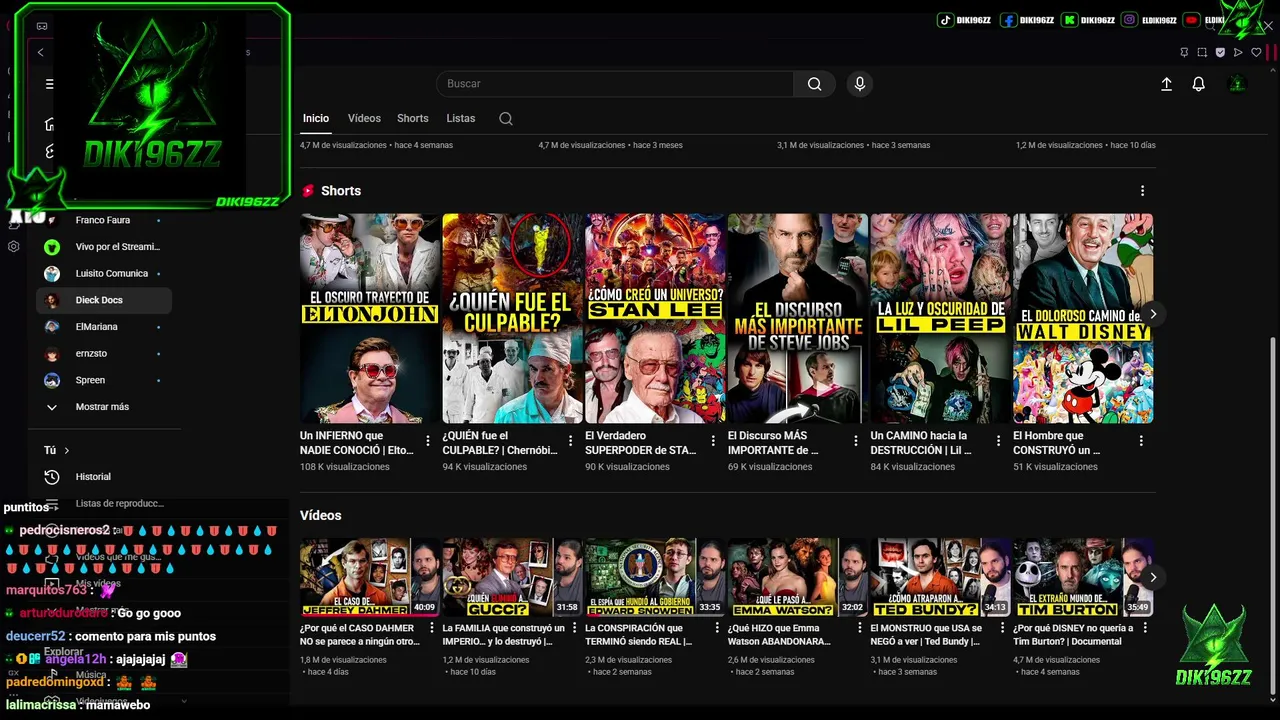Open options for the Walt Disney short
The height and width of the screenshot is (720, 1280).
coord(1141,441)
